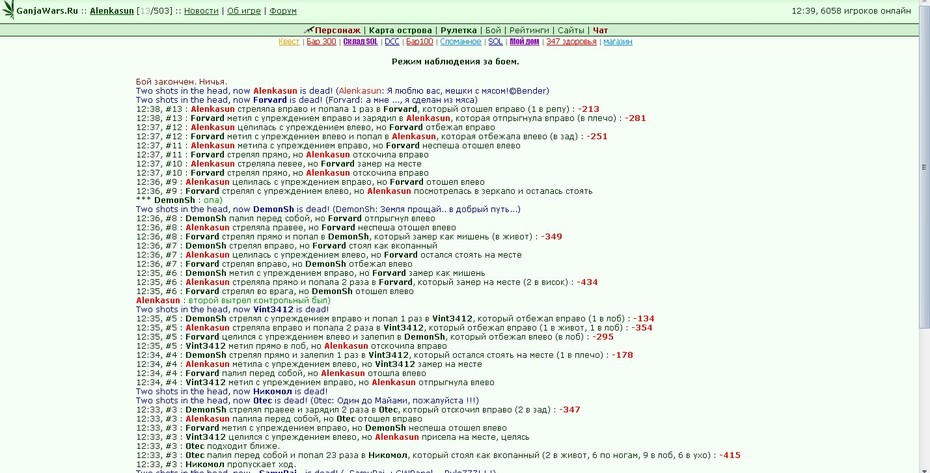The width and height of the screenshot is (930, 473).
Task: Open Alenkasun profile link in header
Action: coord(112,11)
